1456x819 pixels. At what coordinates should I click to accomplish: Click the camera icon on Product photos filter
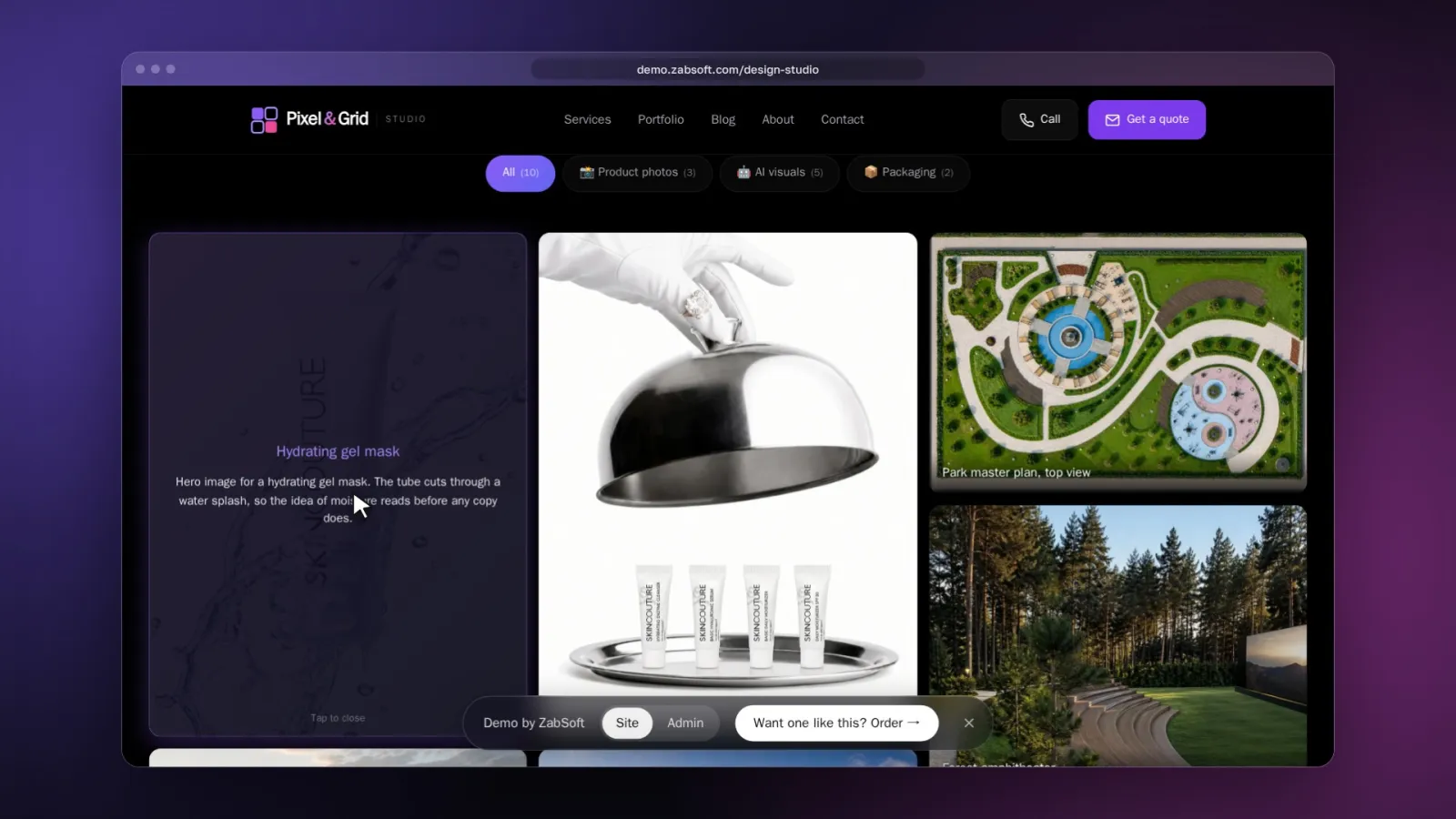587,172
